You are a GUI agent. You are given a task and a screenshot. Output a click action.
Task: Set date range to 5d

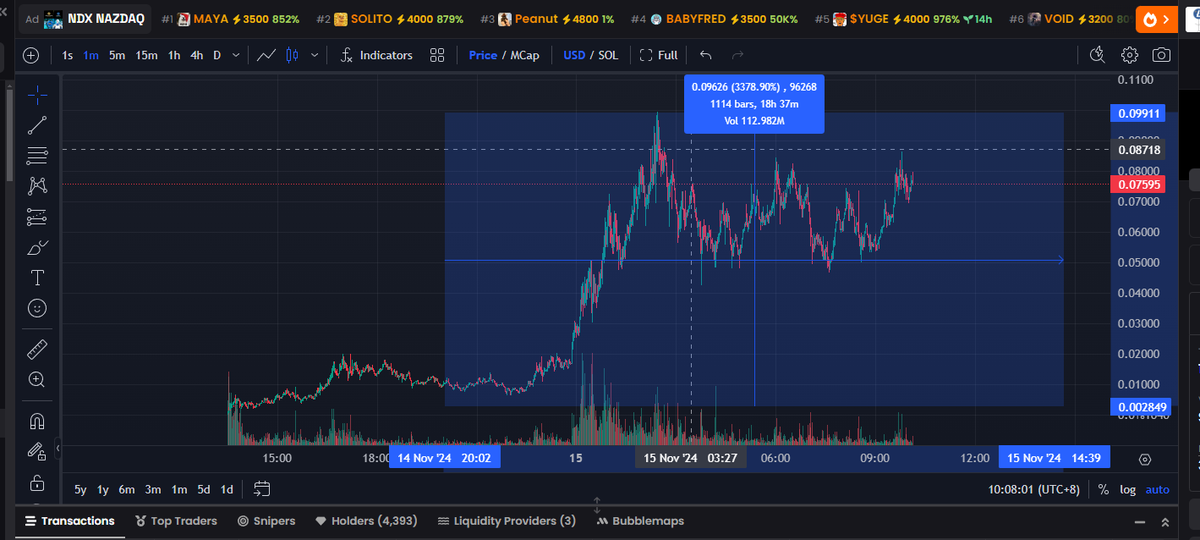pyautogui.click(x=204, y=490)
